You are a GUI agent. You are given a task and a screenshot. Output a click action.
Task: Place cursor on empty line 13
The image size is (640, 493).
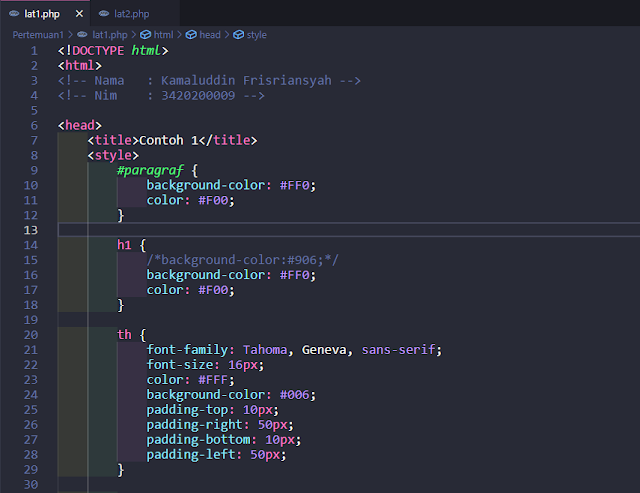click(x=349, y=230)
